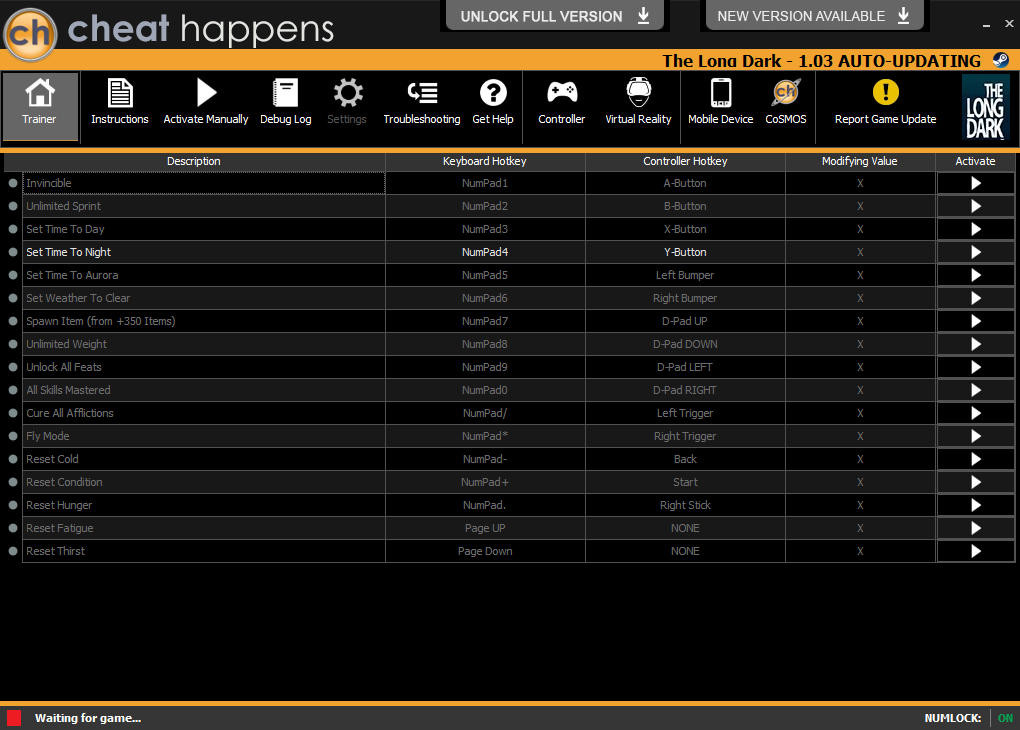Image resolution: width=1020 pixels, height=730 pixels.
Task: Download the New Version Available update
Action: click(814, 16)
